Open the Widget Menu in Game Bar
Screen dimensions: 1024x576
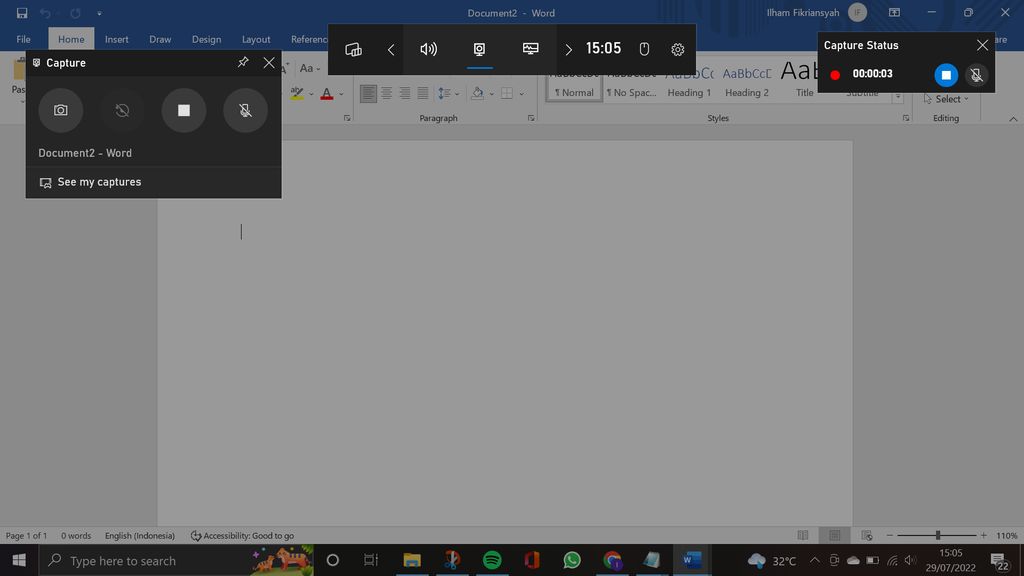(353, 48)
